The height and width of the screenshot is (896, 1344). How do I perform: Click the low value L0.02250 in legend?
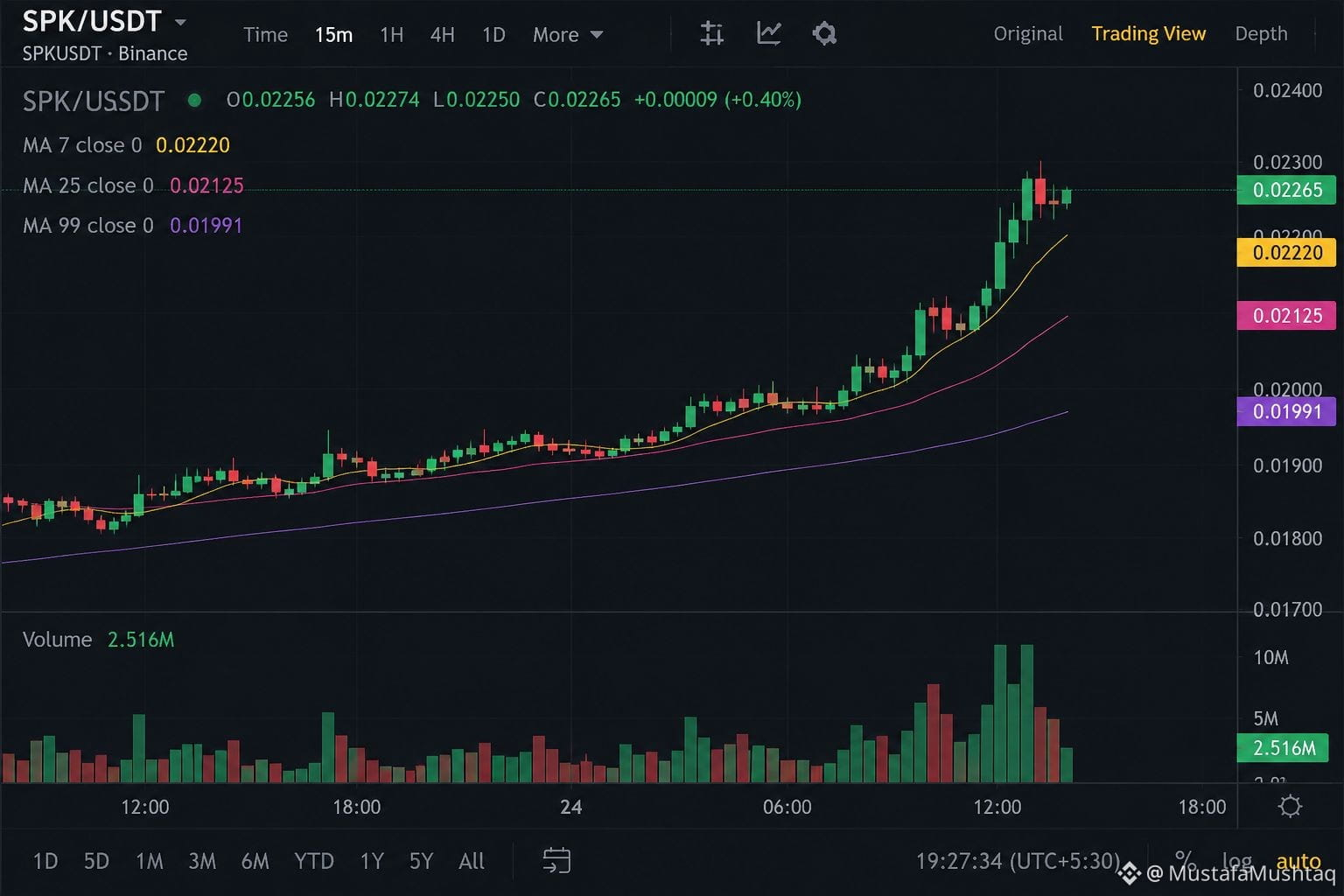(x=476, y=100)
